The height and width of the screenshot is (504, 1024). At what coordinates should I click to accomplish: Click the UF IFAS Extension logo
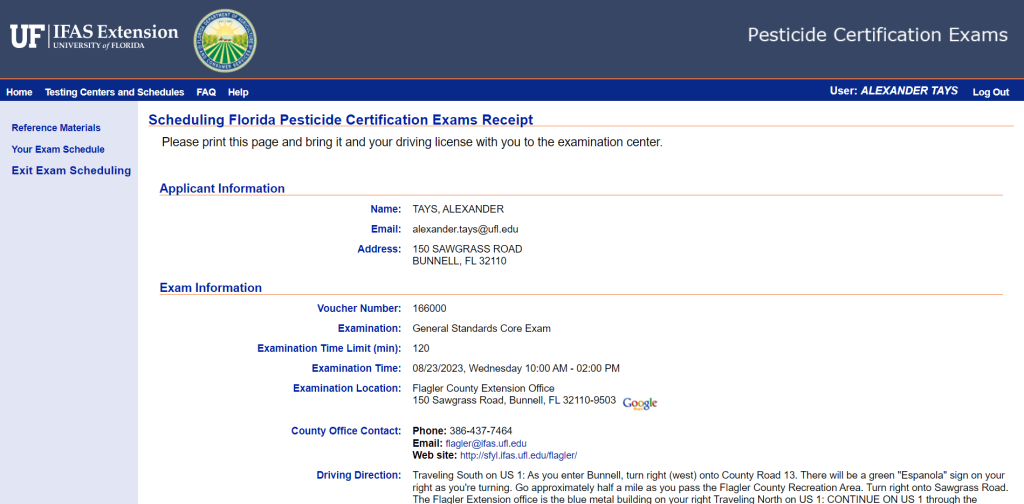(x=94, y=37)
